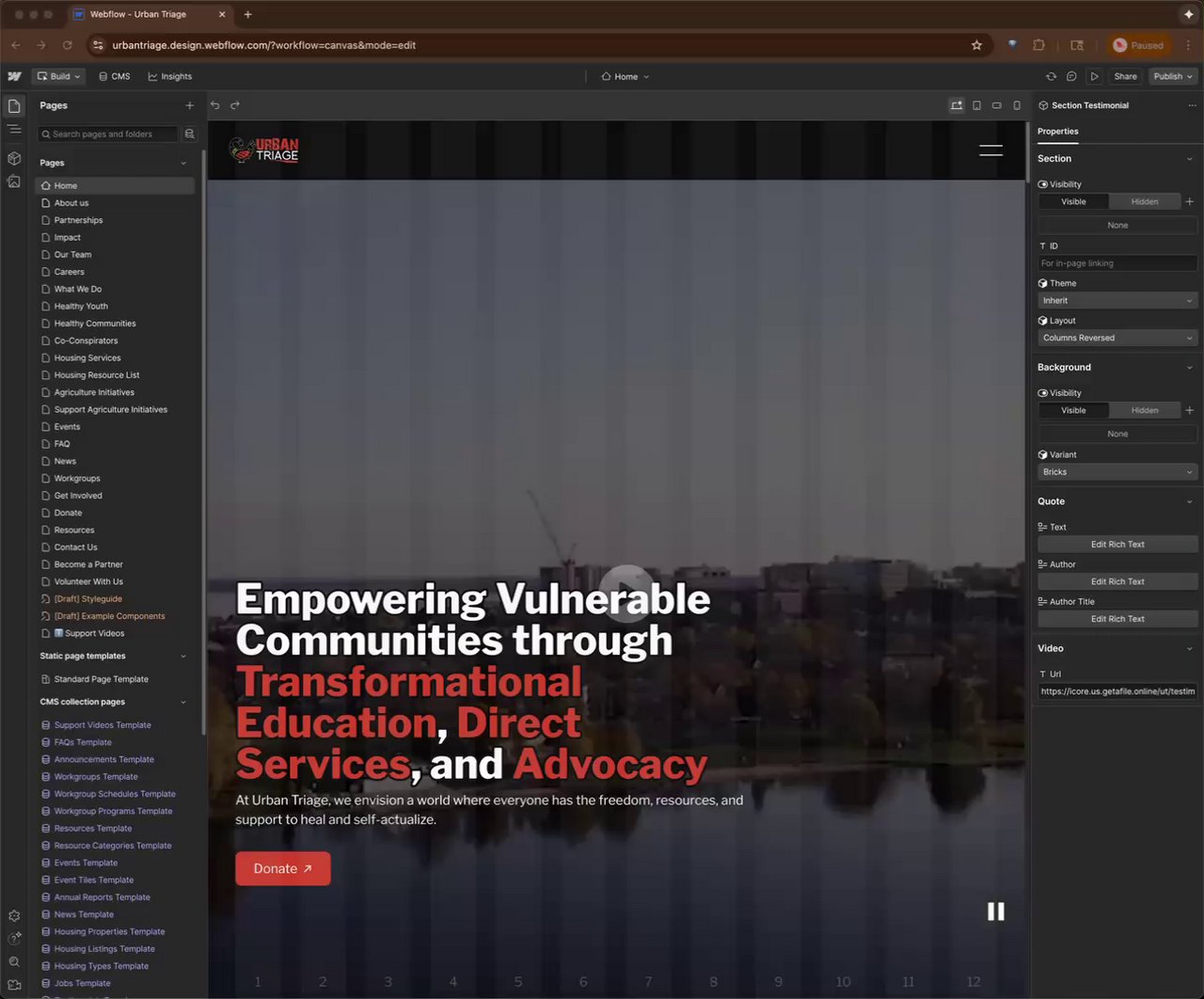Open the Navigator icon in left sidebar
The width and height of the screenshot is (1204, 999).
tap(14, 129)
